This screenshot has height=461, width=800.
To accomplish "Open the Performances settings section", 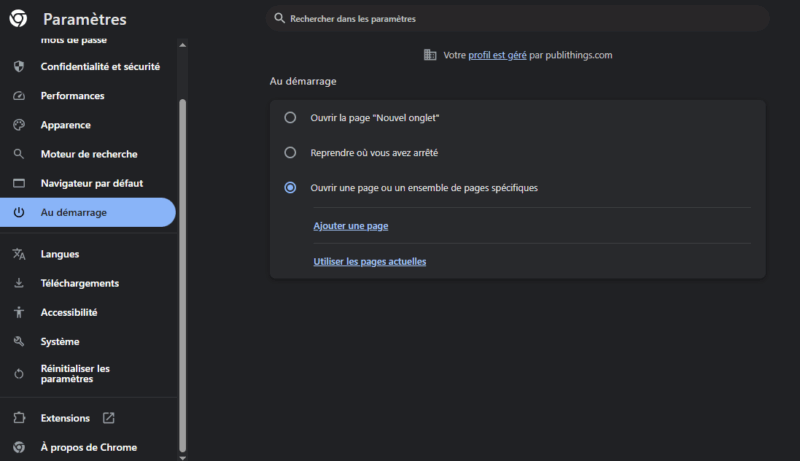I will (88, 95).
